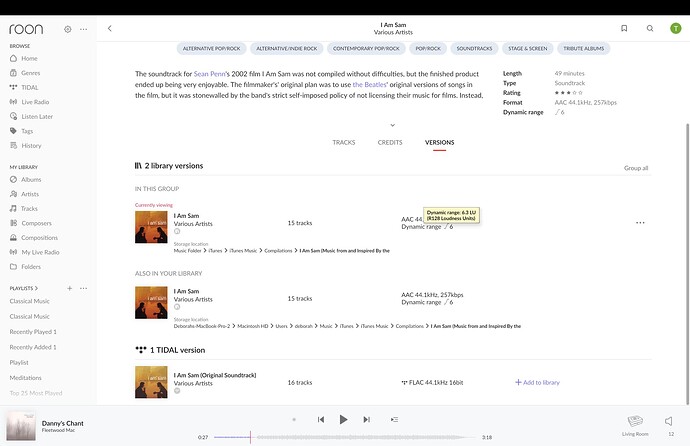This screenshot has height=446, width=690.
Task: Open the Recently Added 1 playlist
Action: coord(33,347)
